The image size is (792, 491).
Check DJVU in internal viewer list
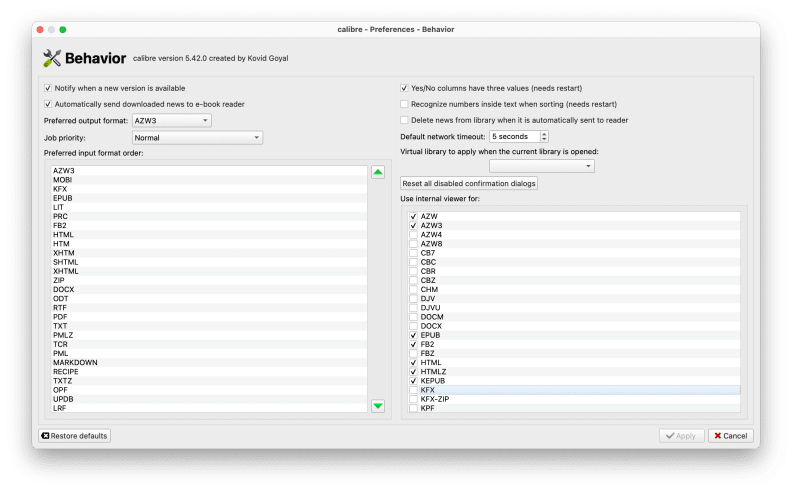[x=413, y=308]
